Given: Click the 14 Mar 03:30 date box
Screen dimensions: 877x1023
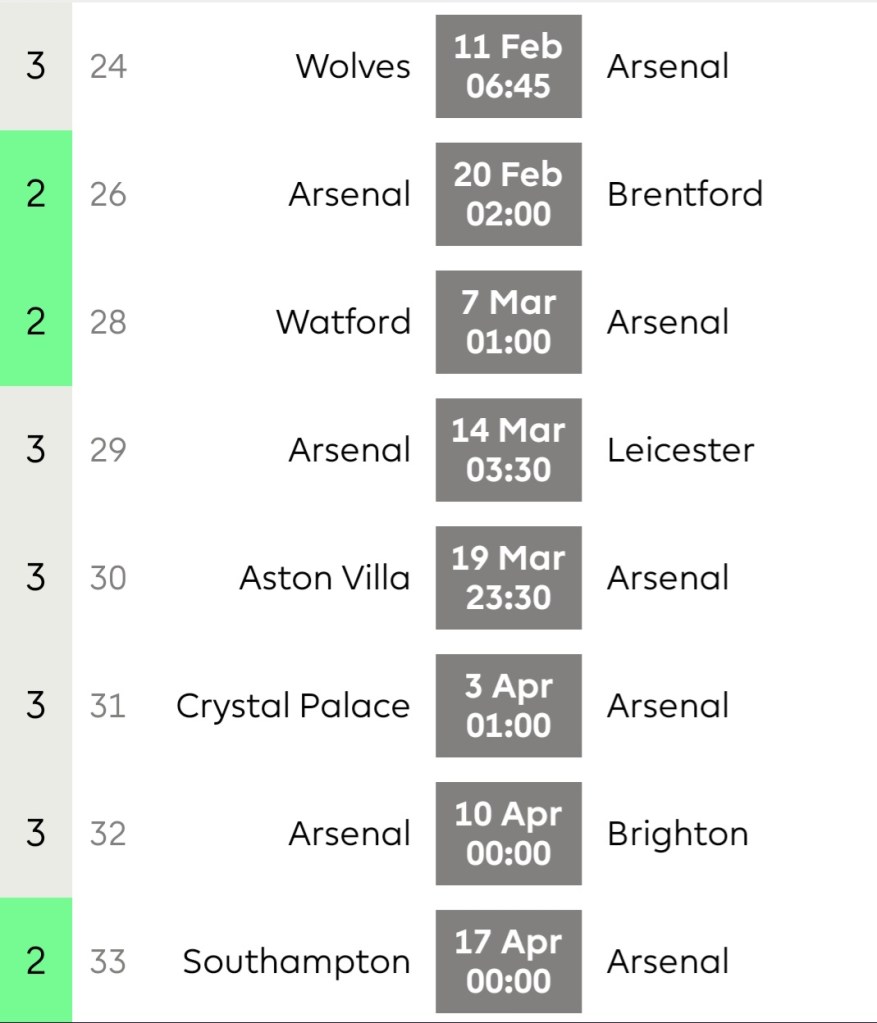Looking at the screenshot, I should (x=508, y=450).
